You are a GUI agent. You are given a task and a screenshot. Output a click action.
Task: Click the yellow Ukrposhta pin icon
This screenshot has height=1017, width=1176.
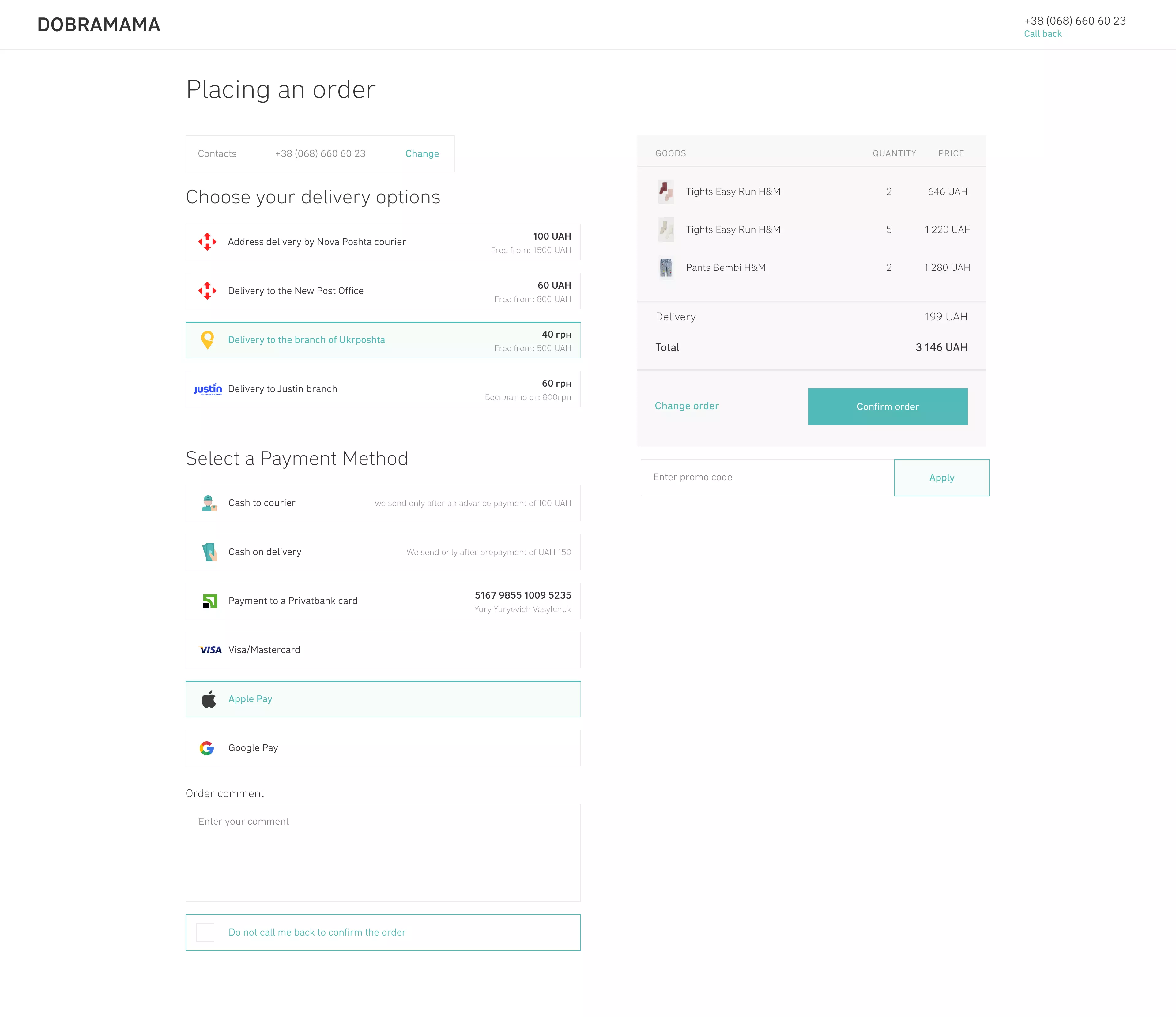point(208,340)
